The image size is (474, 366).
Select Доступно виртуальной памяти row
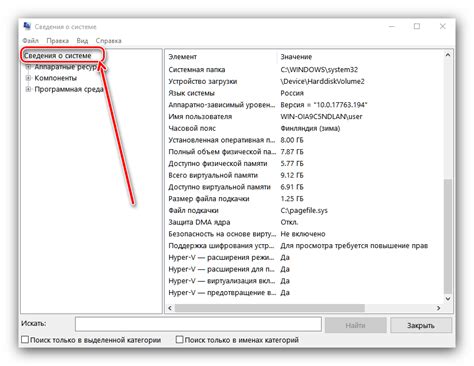tap(304, 187)
